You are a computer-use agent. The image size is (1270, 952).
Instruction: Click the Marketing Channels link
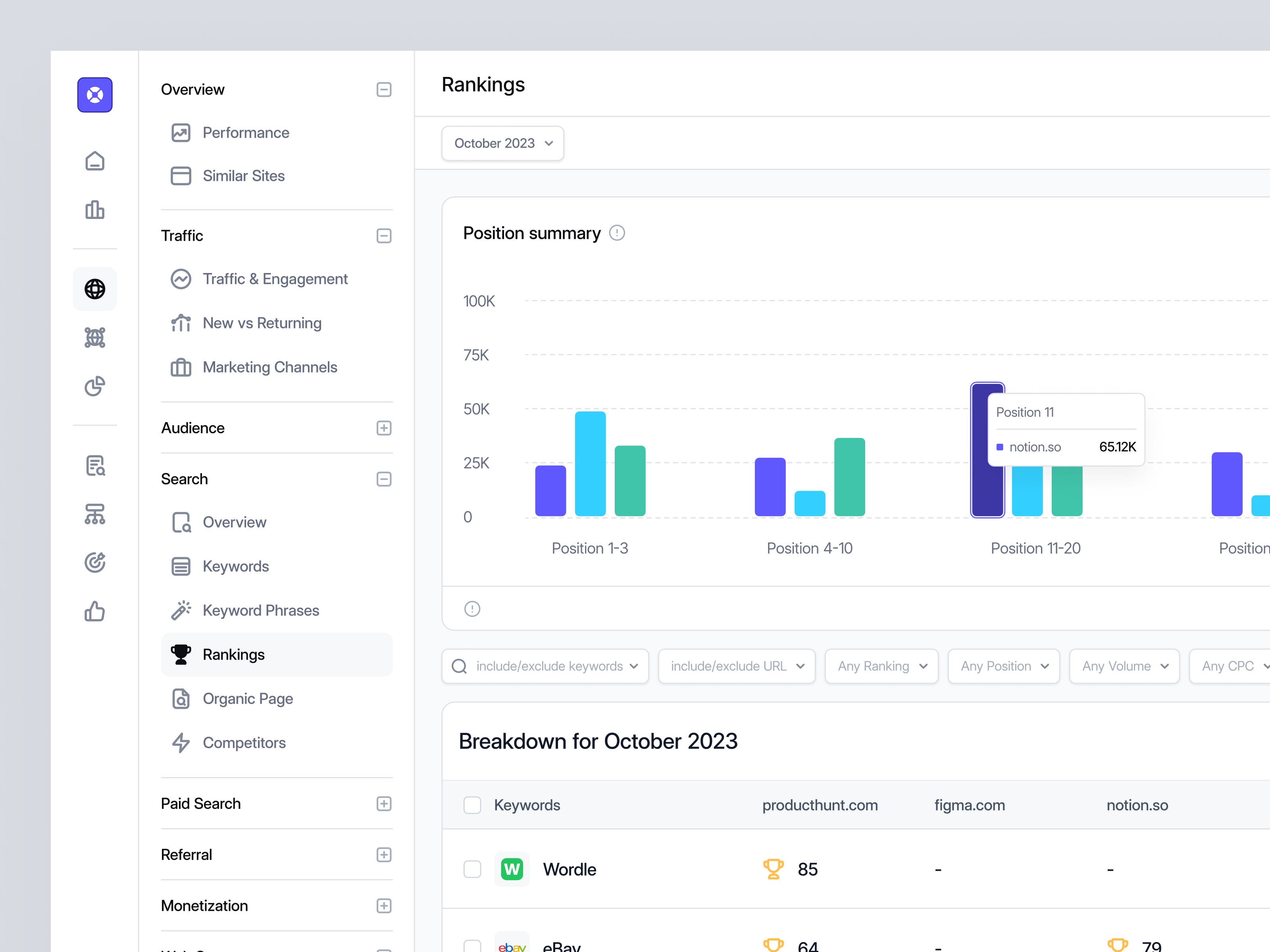coord(270,367)
